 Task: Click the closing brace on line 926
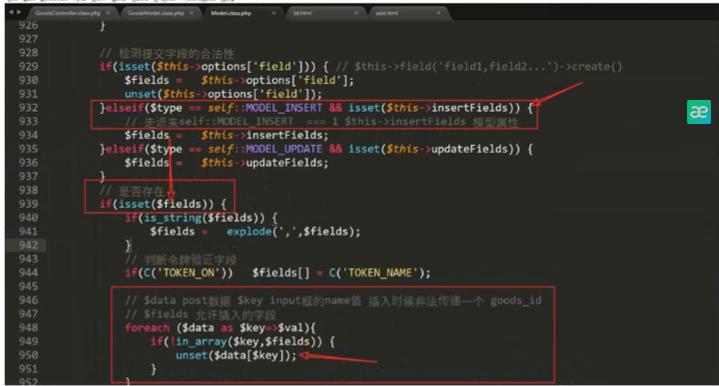103,26
